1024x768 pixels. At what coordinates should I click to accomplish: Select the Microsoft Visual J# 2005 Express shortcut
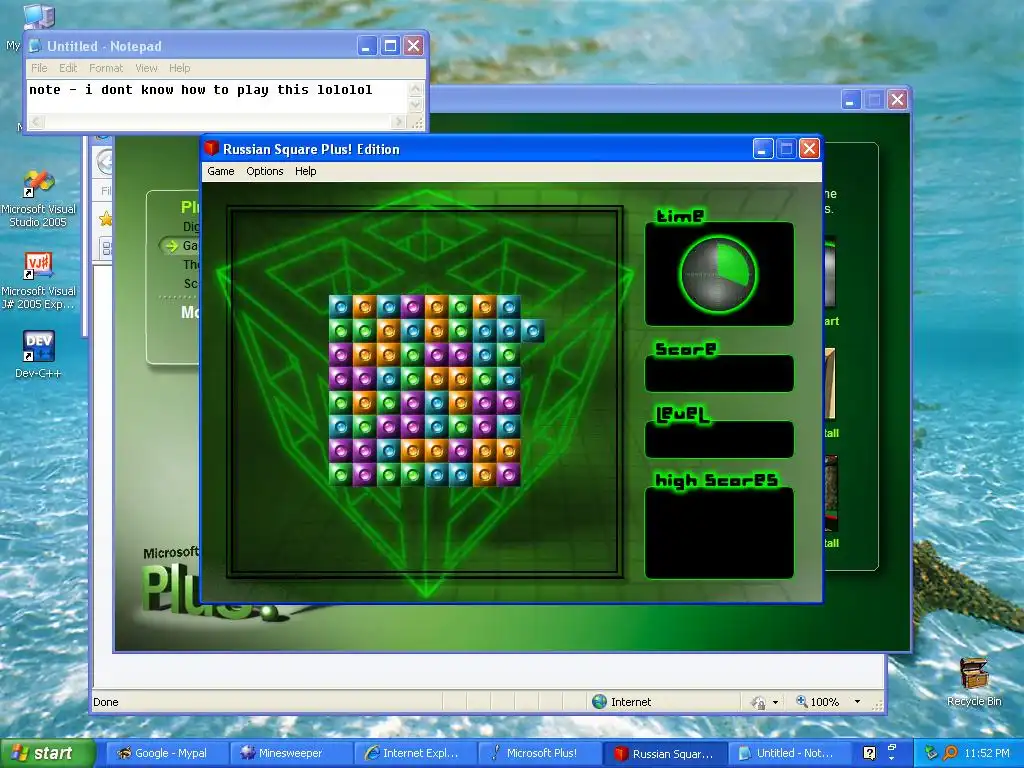pyautogui.click(x=39, y=281)
